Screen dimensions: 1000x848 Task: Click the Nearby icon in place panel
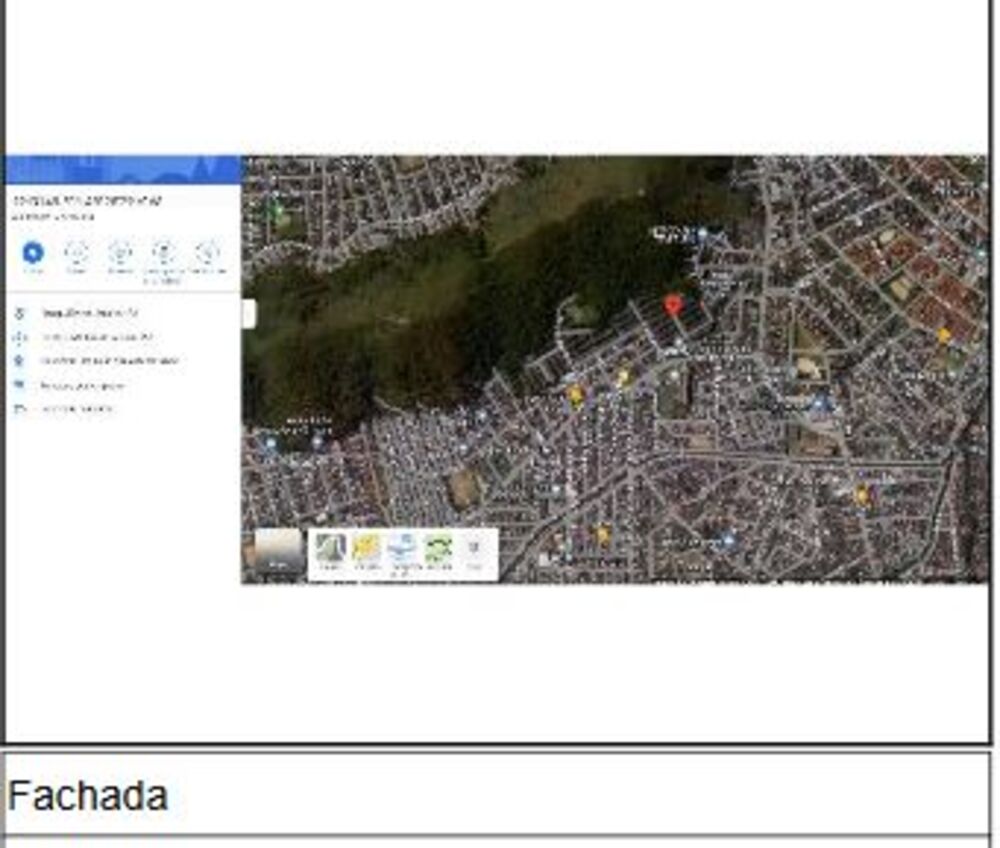pyautogui.click(x=120, y=252)
